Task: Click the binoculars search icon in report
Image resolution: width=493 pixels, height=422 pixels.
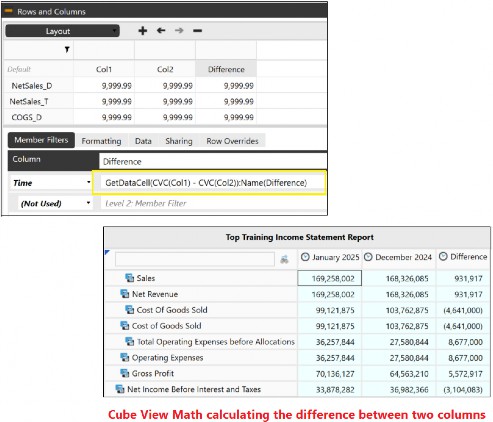Action: (284, 259)
